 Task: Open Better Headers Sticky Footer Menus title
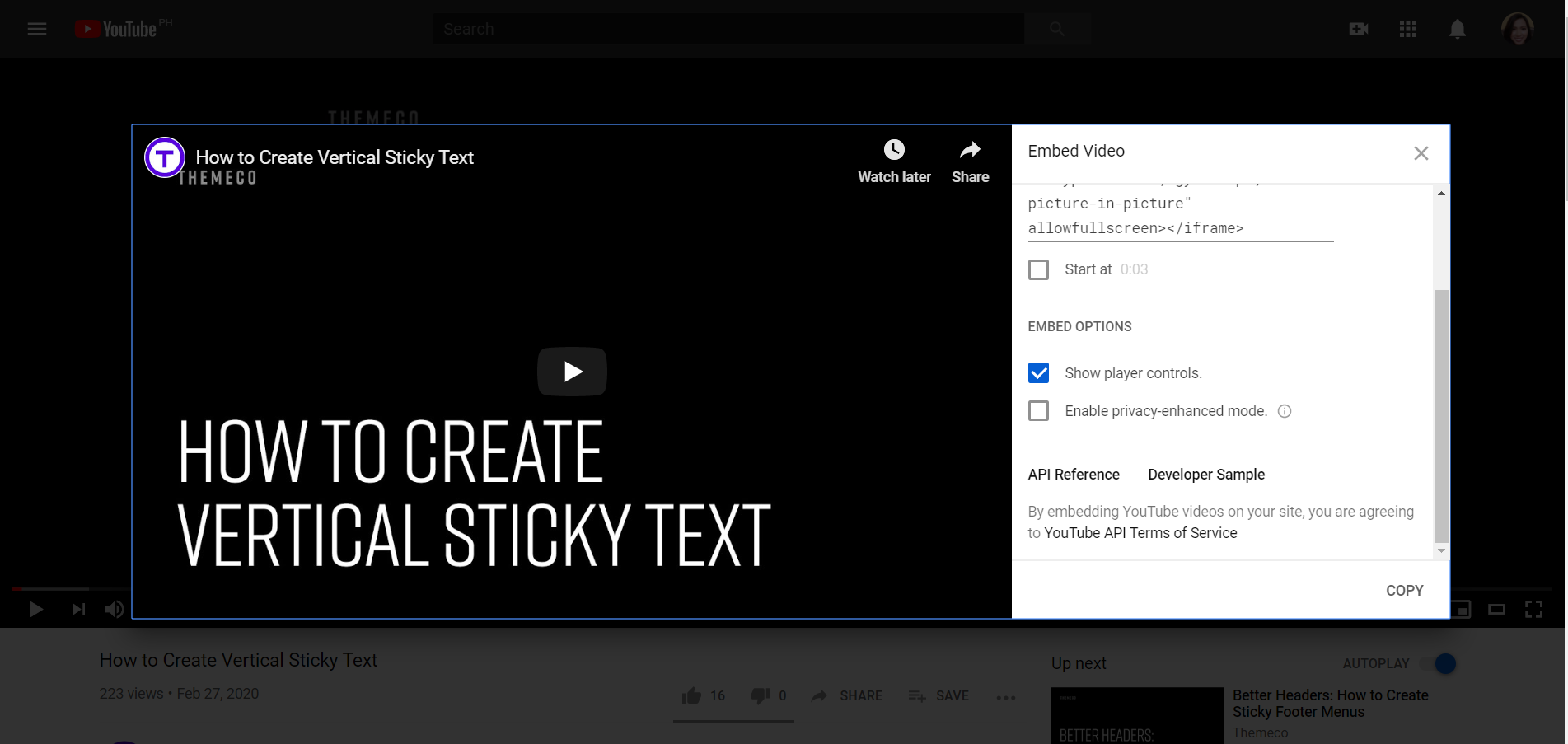pyautogui.click(x=1330, y=704)
